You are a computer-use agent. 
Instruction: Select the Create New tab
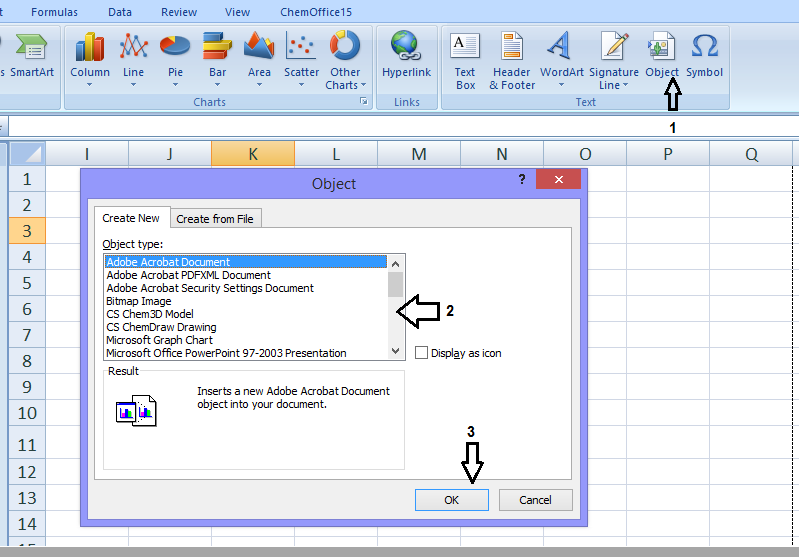tap(131, 218)
